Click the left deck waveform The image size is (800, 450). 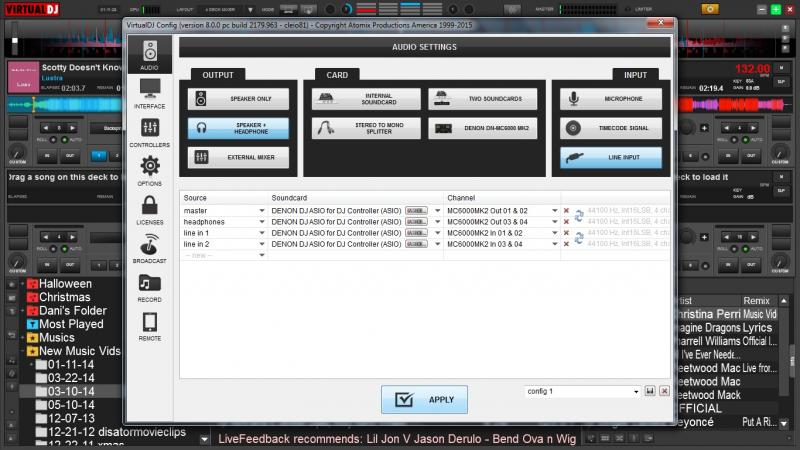[65, 105]
